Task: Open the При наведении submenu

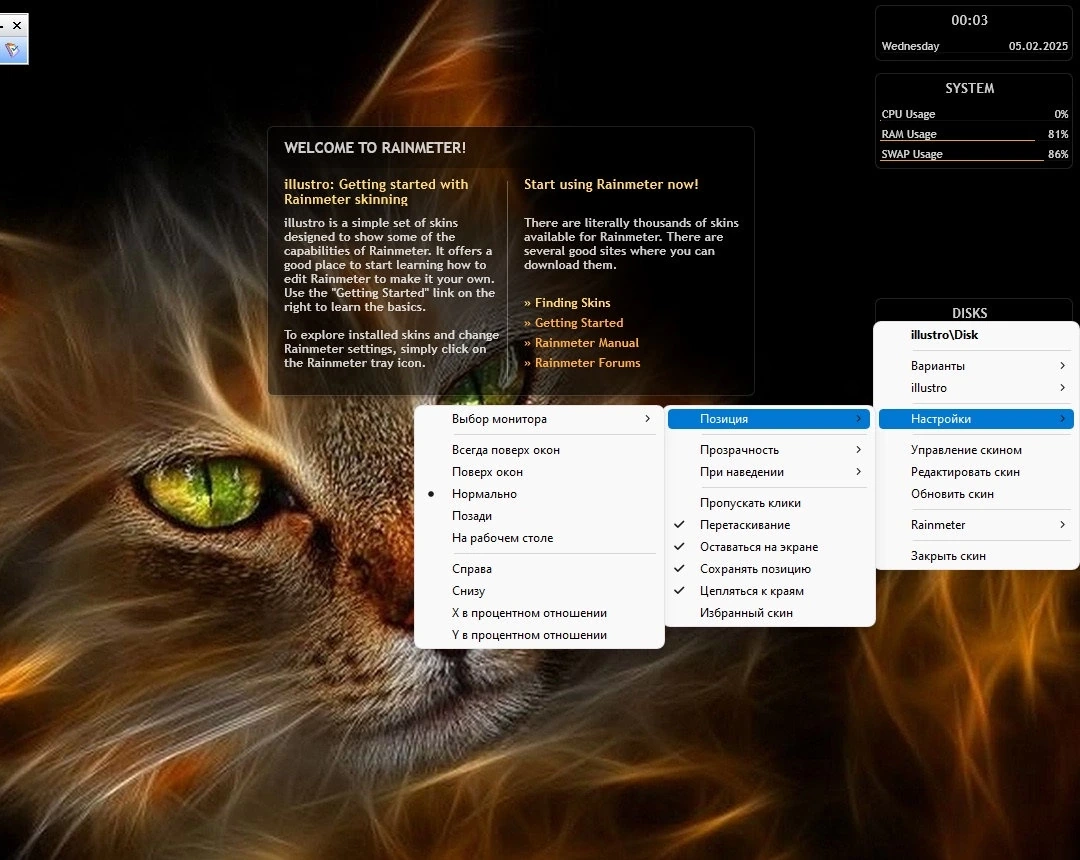Action: 769,472
